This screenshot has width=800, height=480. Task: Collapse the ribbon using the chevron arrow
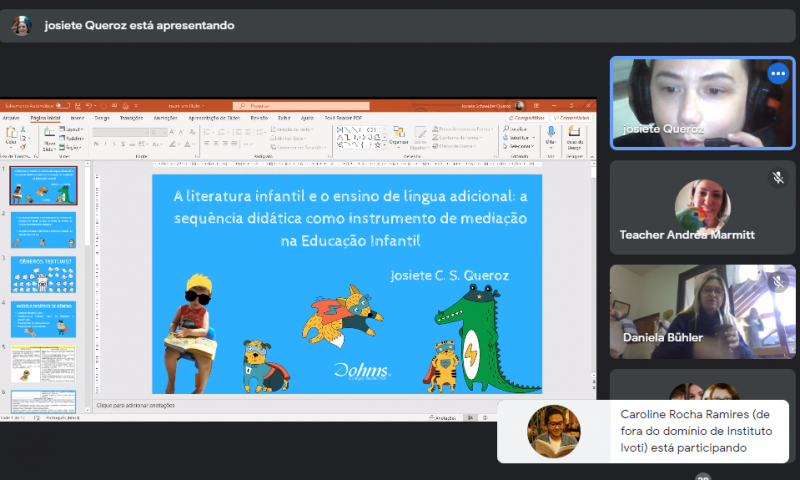tap(592, 157)
